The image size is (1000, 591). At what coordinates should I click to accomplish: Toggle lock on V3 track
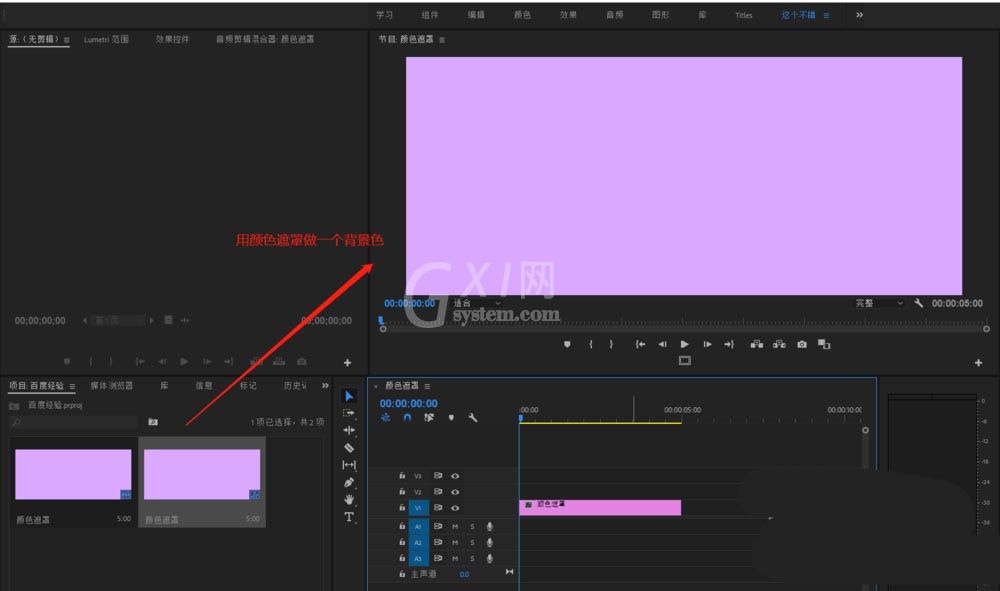[402, 476]
